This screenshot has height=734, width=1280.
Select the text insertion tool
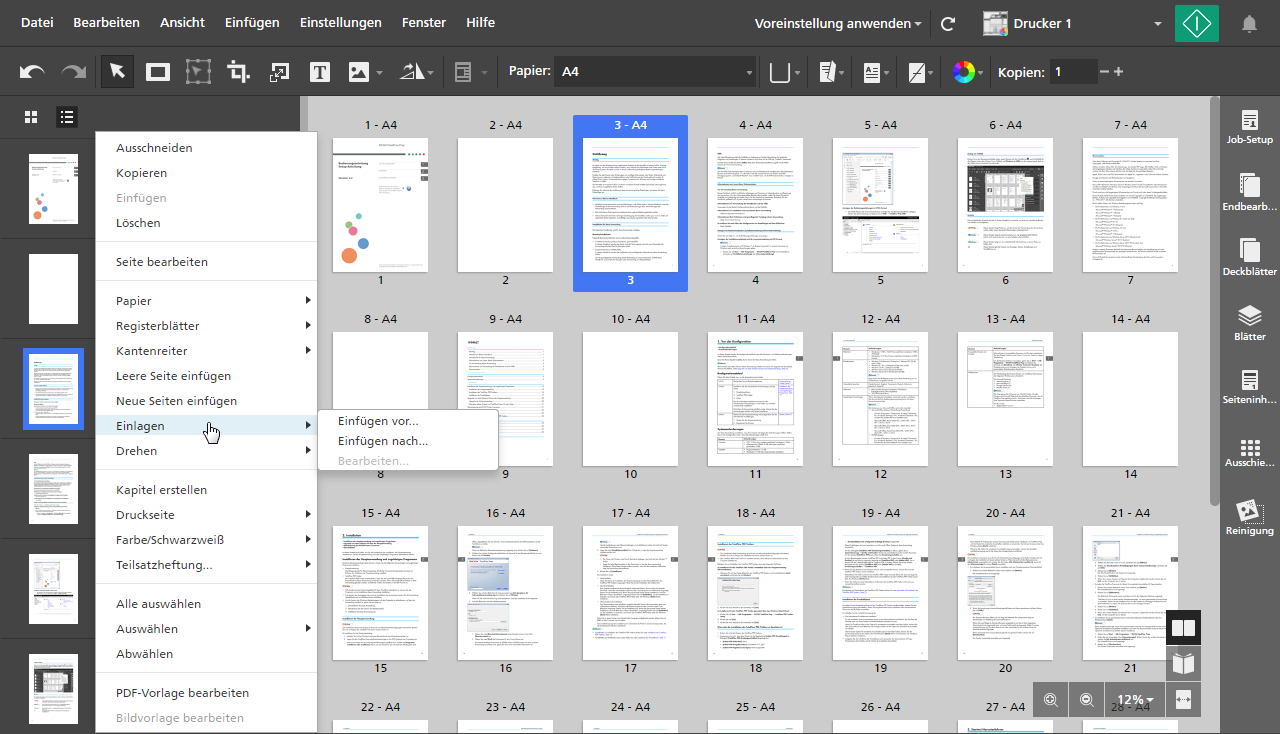click(x=319, y=72)
